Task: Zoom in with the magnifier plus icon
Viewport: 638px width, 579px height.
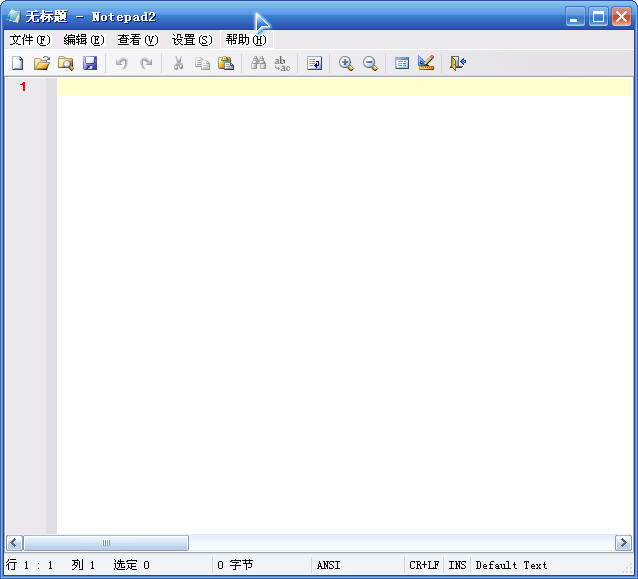Action: (x=346, y=63)
